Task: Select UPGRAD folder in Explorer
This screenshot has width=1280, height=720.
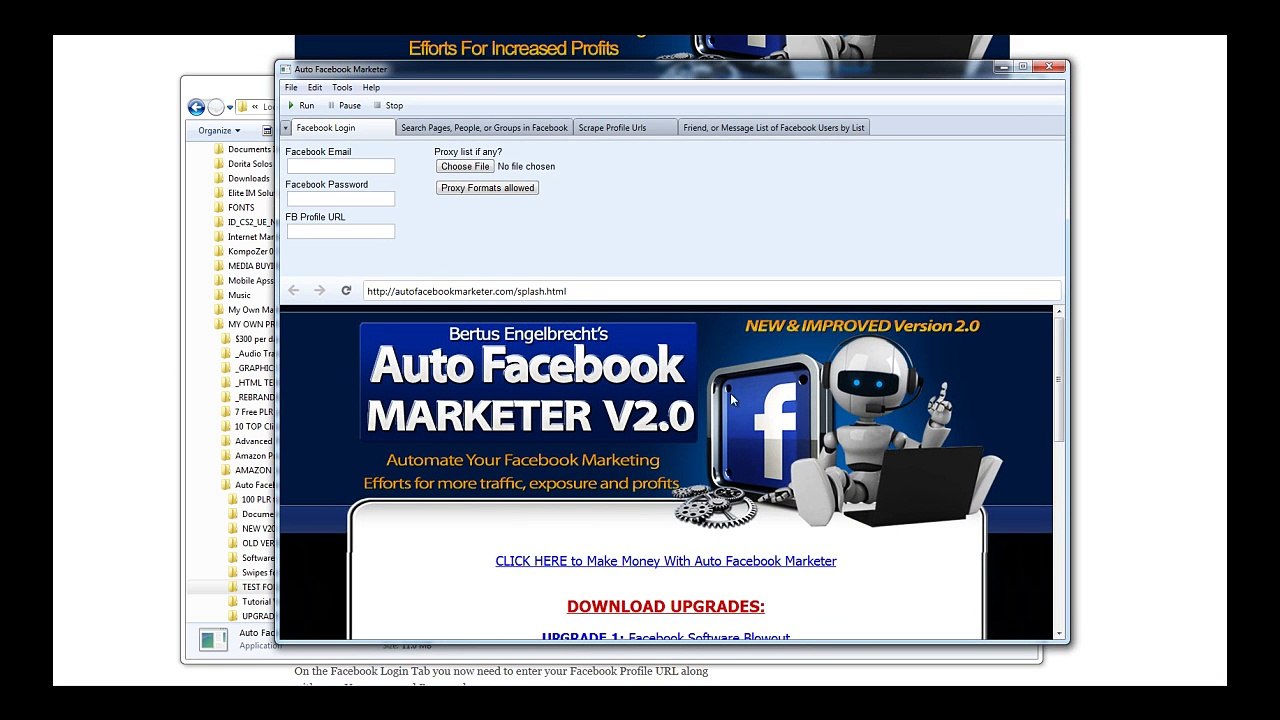Action: click(251, 616)
